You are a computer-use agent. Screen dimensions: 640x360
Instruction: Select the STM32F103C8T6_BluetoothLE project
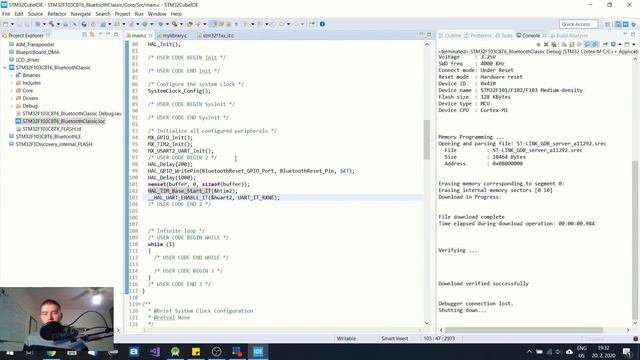point(48,137)
